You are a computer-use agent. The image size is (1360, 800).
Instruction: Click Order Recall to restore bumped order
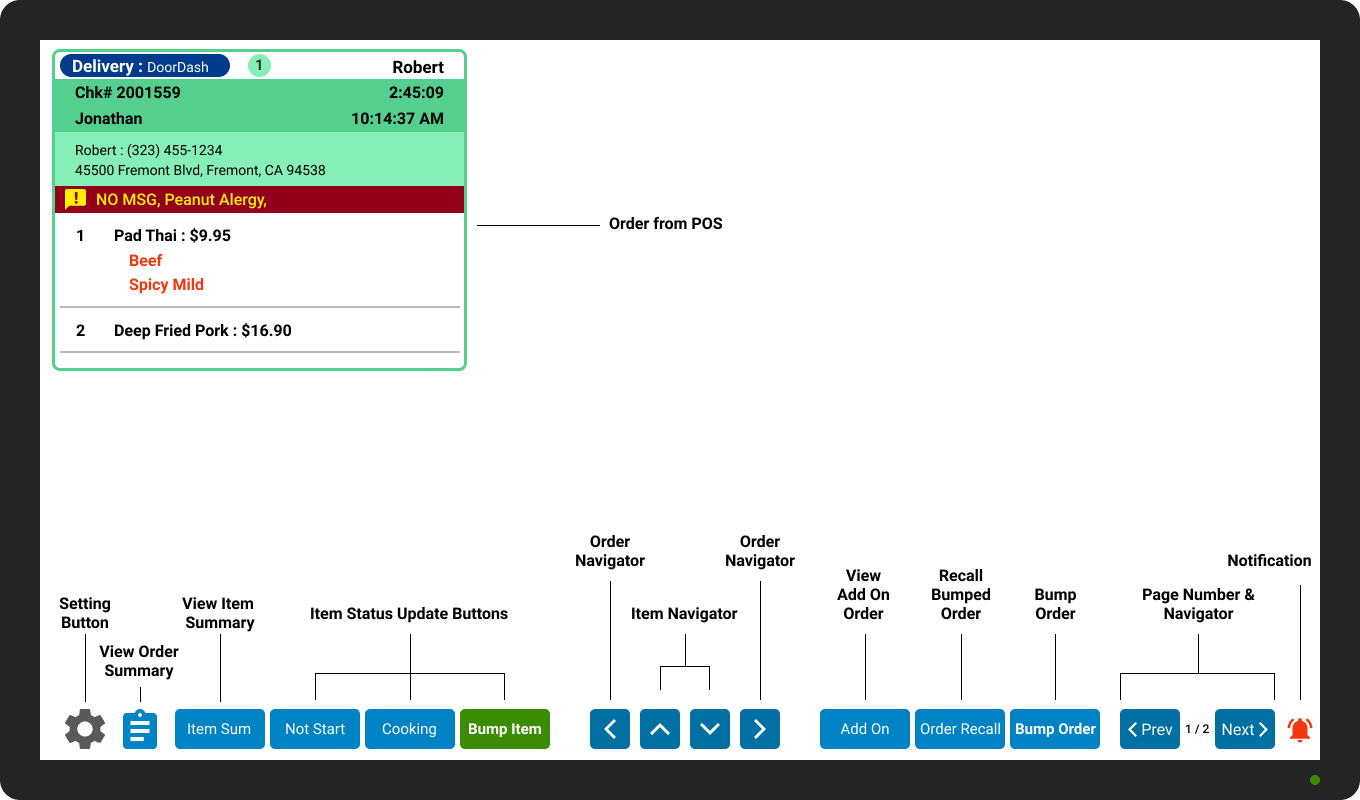point(959,729)
